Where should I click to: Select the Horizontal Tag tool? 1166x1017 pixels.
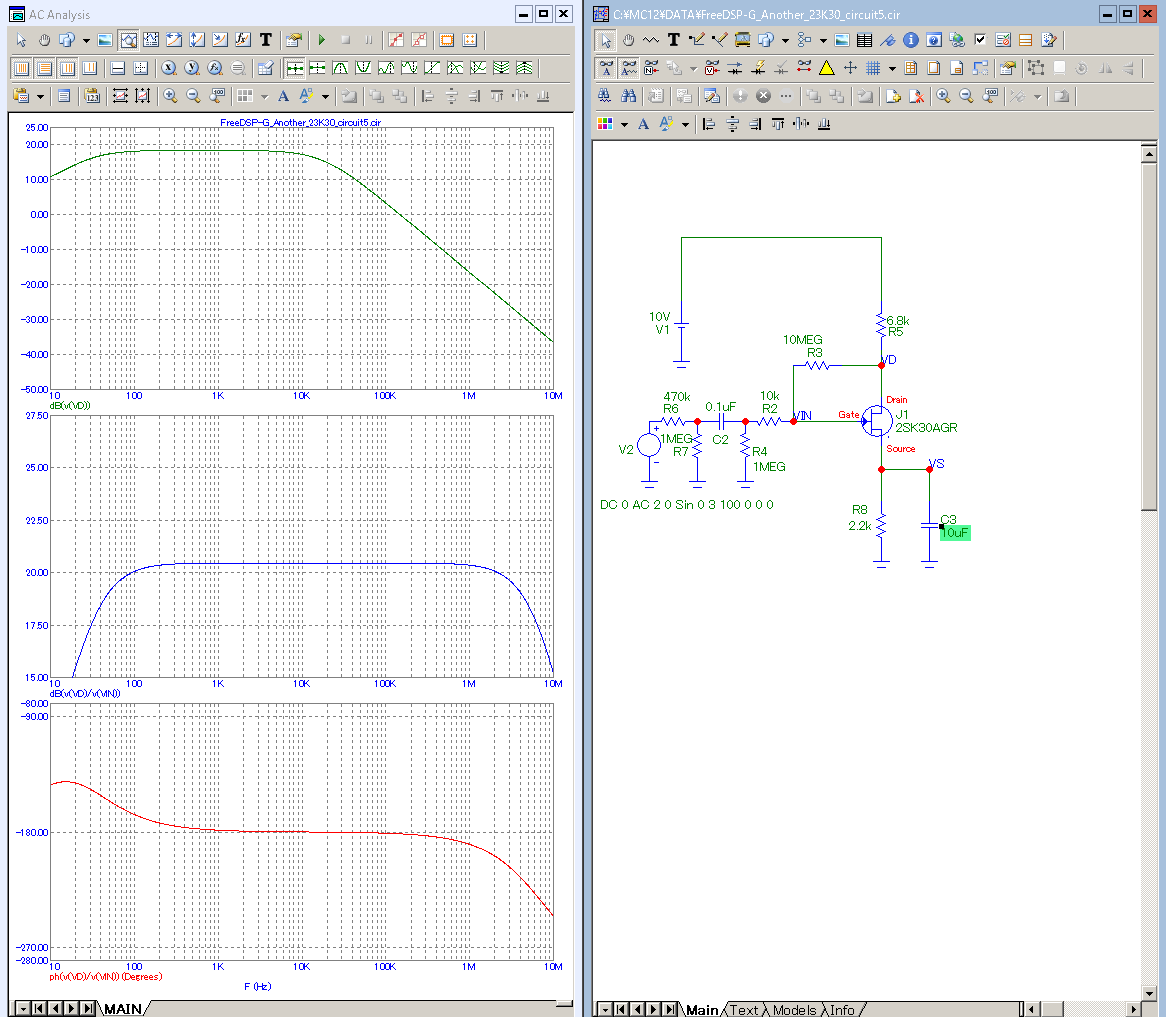coord(174,40)
